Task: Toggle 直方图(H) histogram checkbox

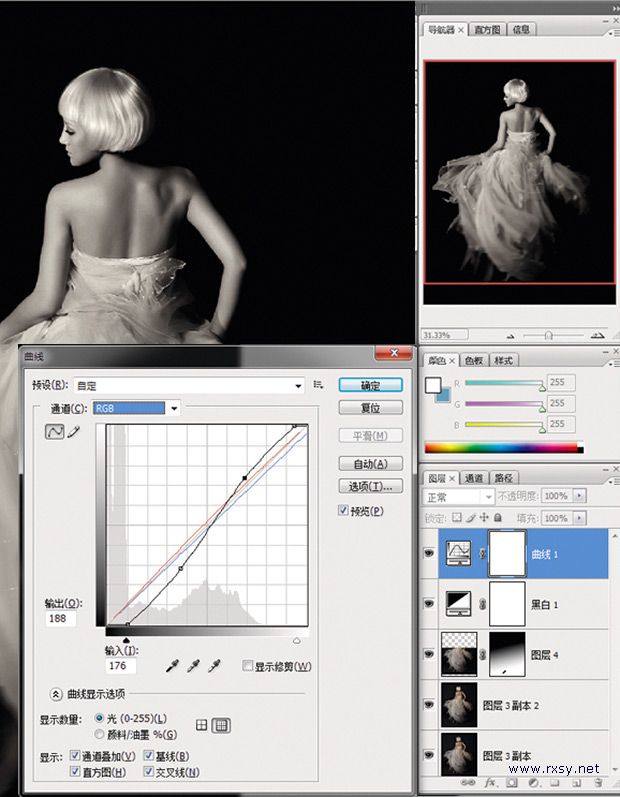Action: 75,772
